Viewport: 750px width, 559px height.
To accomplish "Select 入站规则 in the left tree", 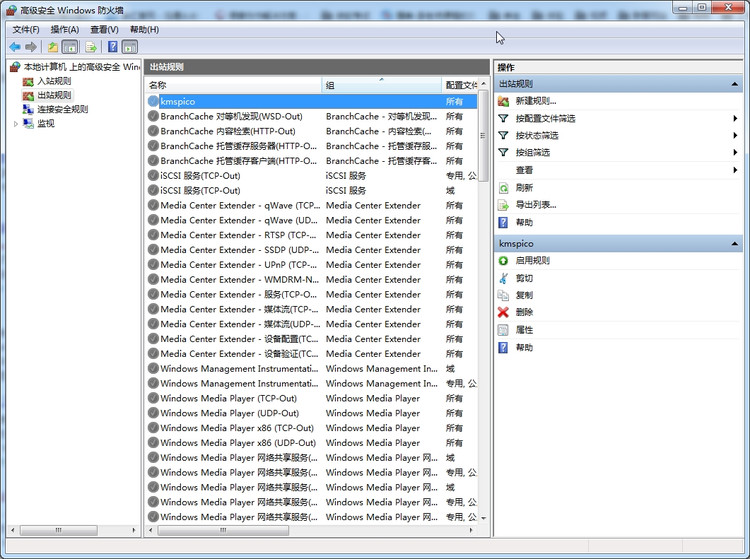I will coord(53,81).
